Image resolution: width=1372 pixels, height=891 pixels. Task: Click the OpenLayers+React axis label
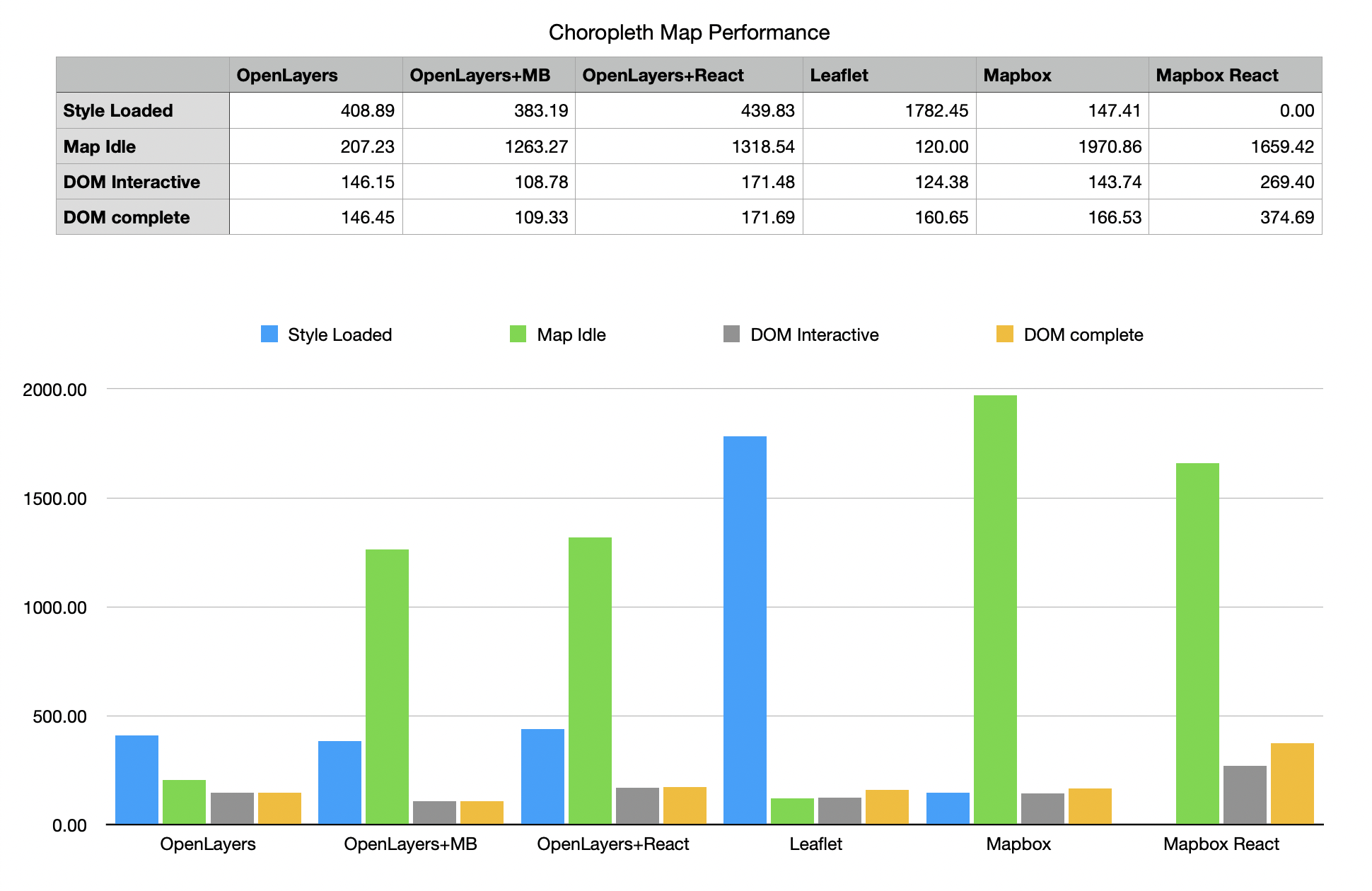[613, 844]
